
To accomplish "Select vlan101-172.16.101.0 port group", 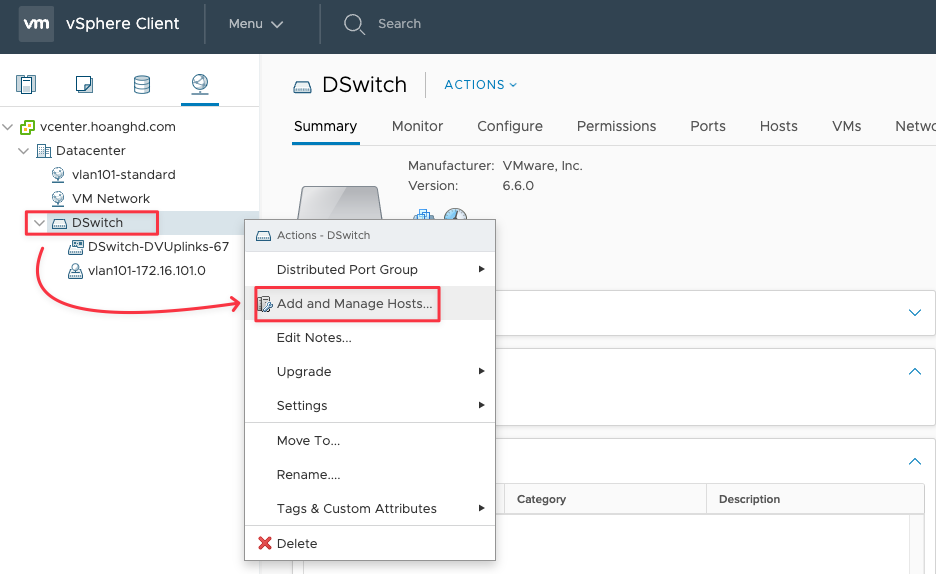I will (147, 271).
